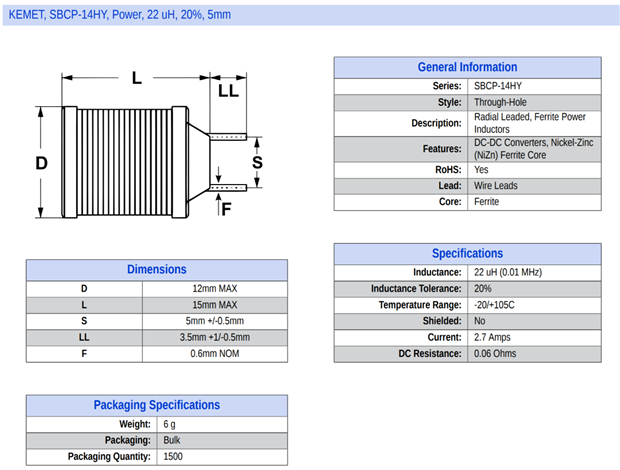Click the Core value "Ferrite"

pos(486,202)
